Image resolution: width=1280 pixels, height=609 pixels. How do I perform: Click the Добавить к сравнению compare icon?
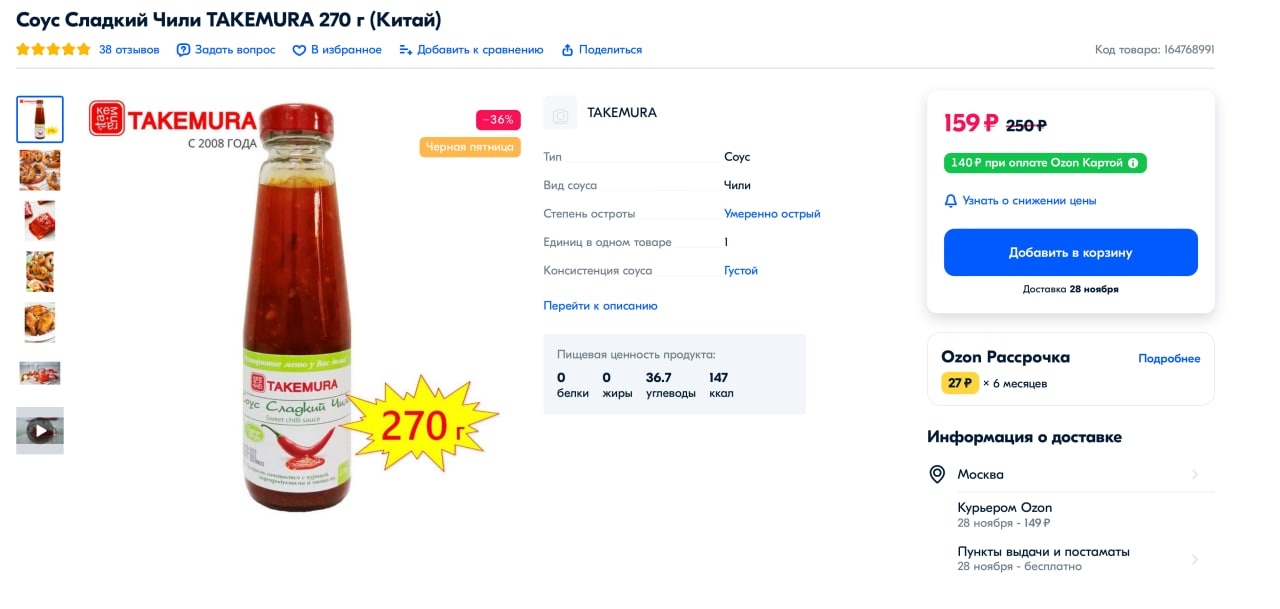click(405, 50)
